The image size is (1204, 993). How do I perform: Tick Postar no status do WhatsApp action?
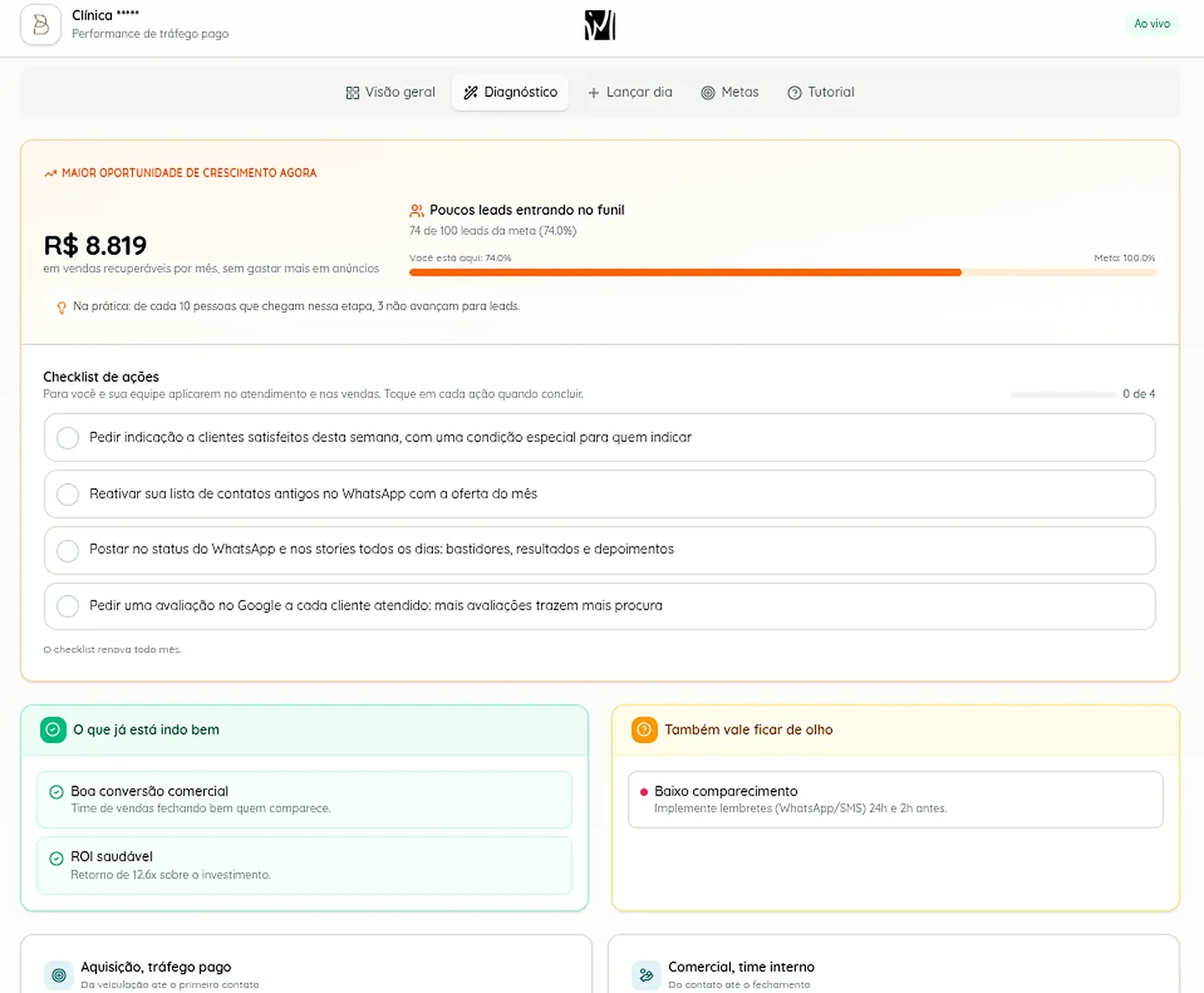click(68, 550)
